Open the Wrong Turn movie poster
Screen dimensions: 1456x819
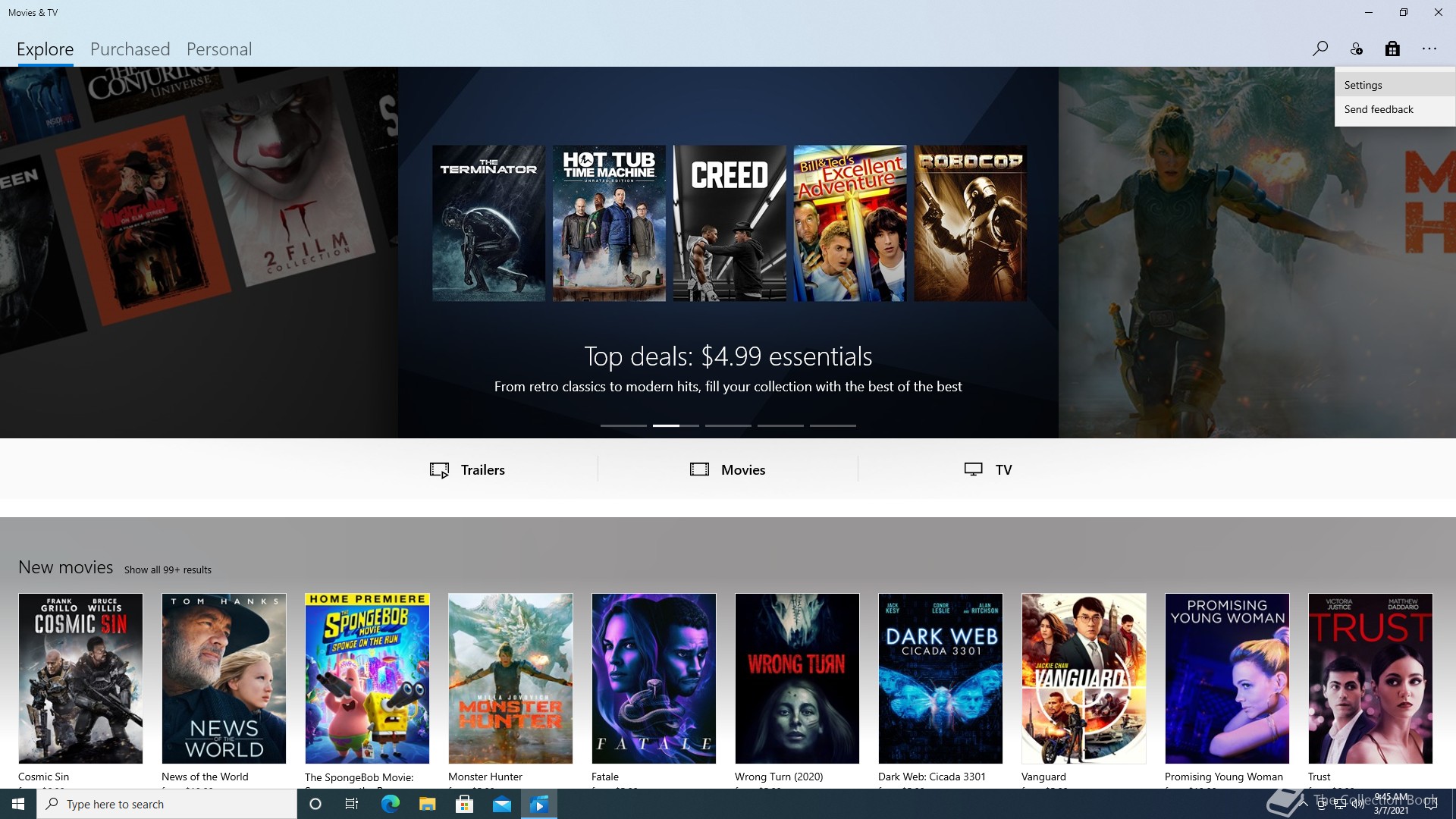pos(797,678)
